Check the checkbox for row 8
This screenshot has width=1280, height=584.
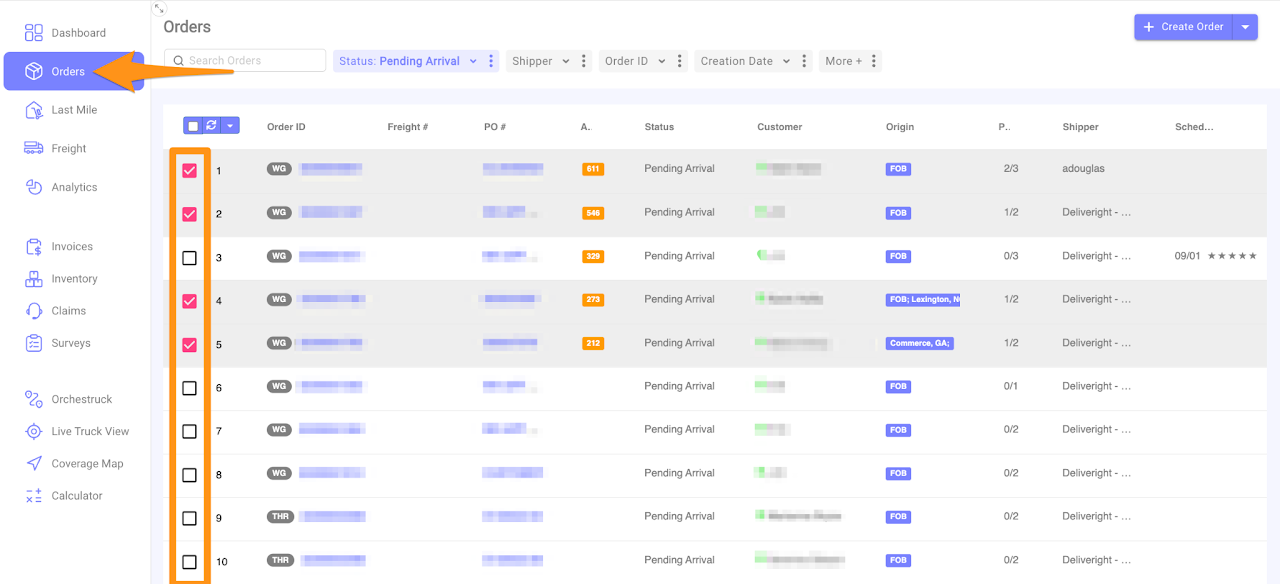(x=189, y=475)
